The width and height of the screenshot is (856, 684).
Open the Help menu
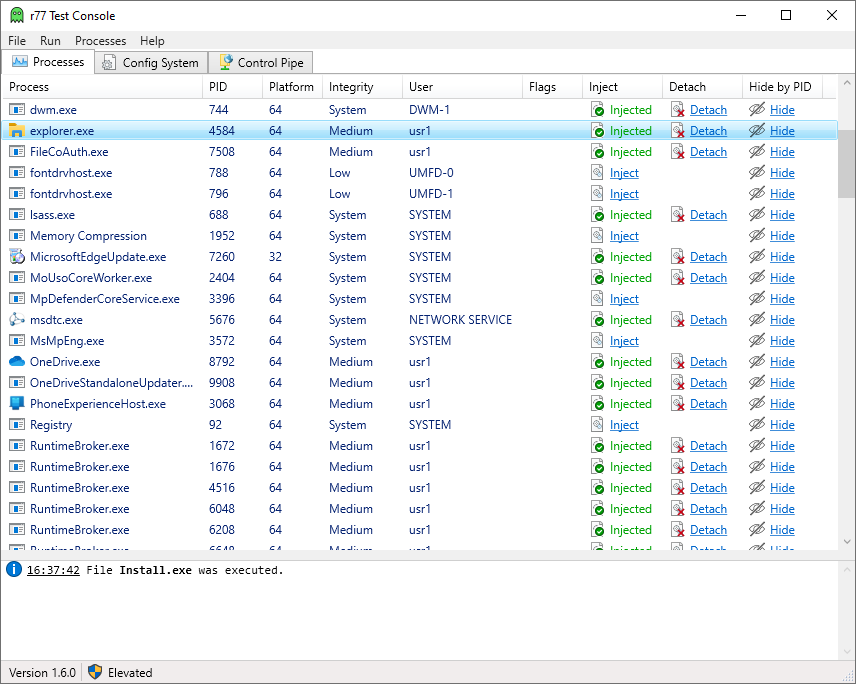(152, 41)
